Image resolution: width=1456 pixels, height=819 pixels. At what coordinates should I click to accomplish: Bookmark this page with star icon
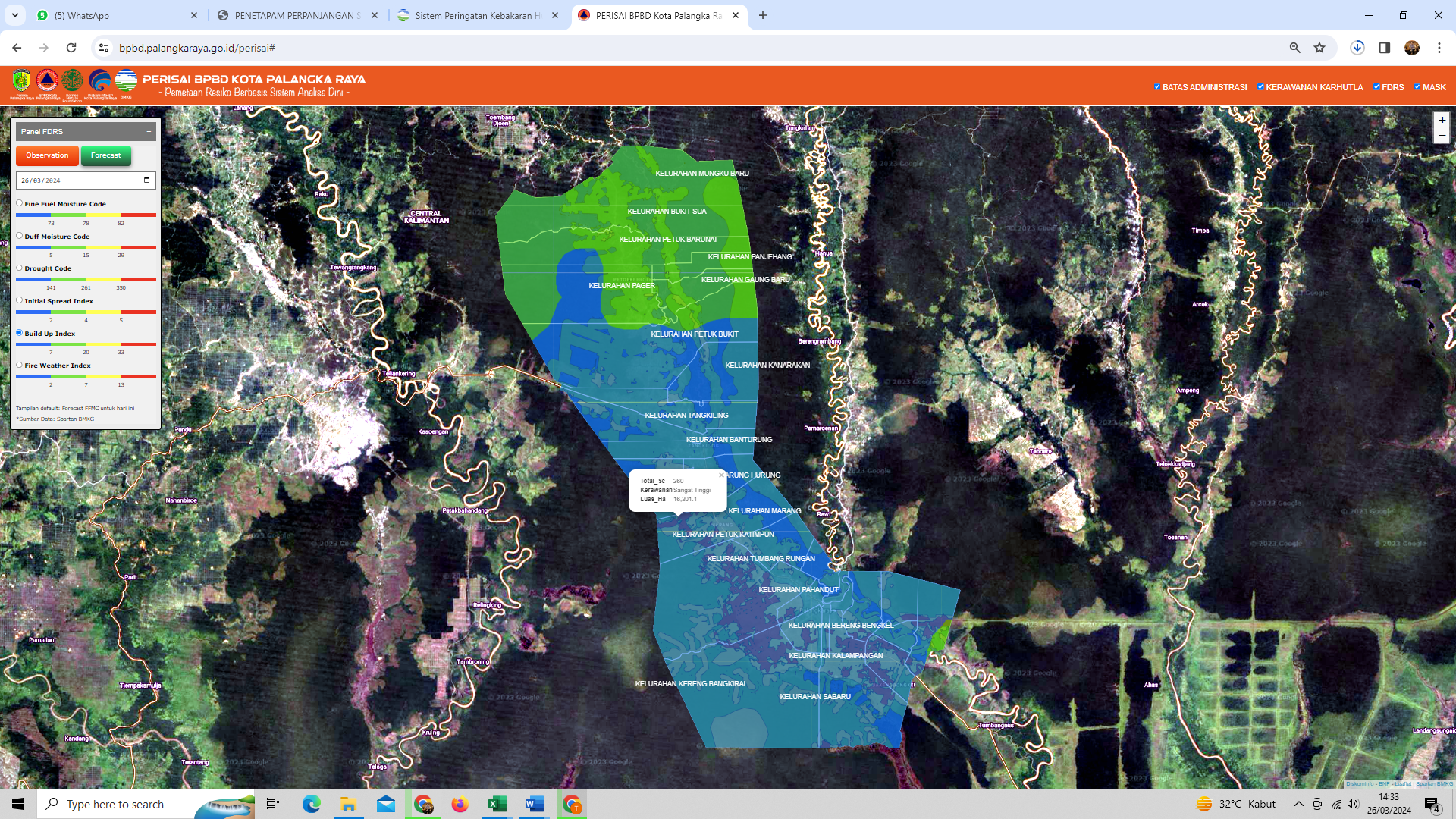click(1319, 48)
